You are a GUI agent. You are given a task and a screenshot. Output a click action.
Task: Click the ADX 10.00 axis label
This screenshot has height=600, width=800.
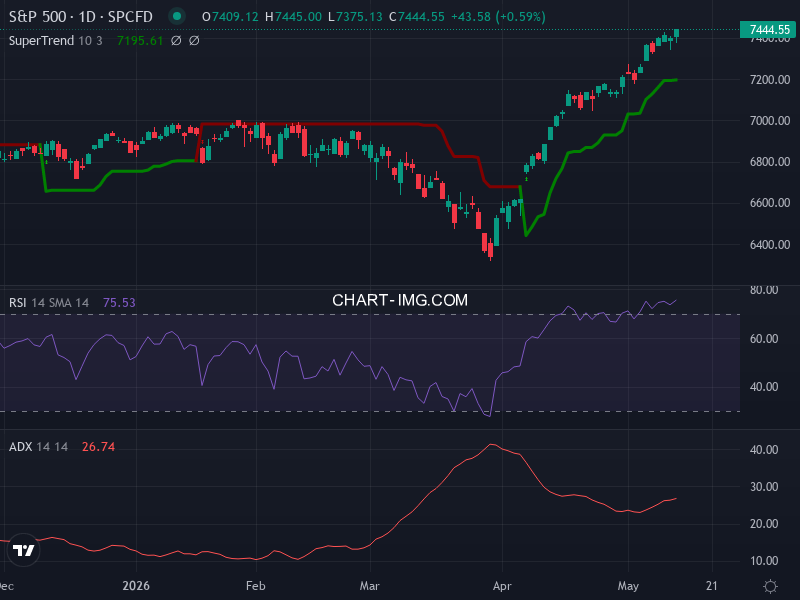click(x=764, y=561)
